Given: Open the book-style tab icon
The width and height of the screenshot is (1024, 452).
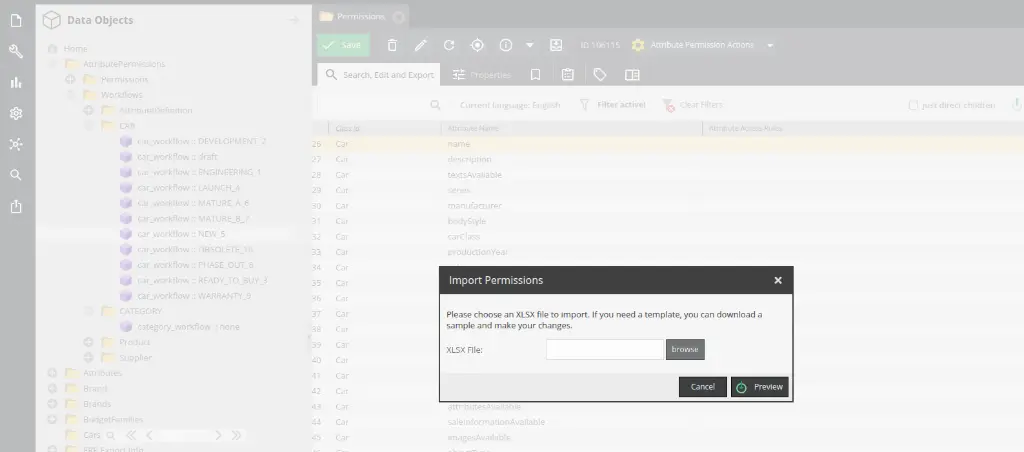Looking at the screenshot, I should pos(632,75).
